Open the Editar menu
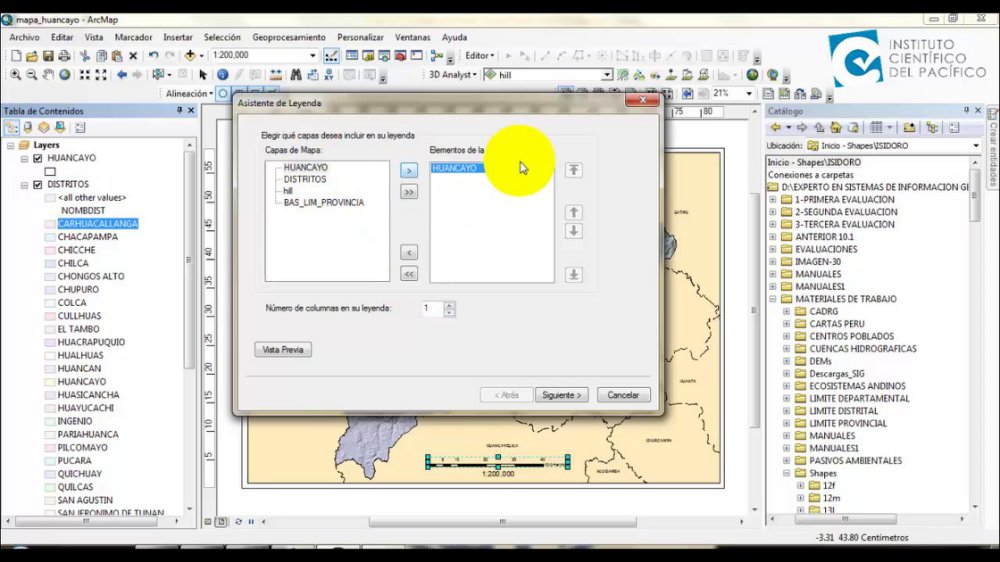This screenshot has height=562, width=1000. point(62,38)
